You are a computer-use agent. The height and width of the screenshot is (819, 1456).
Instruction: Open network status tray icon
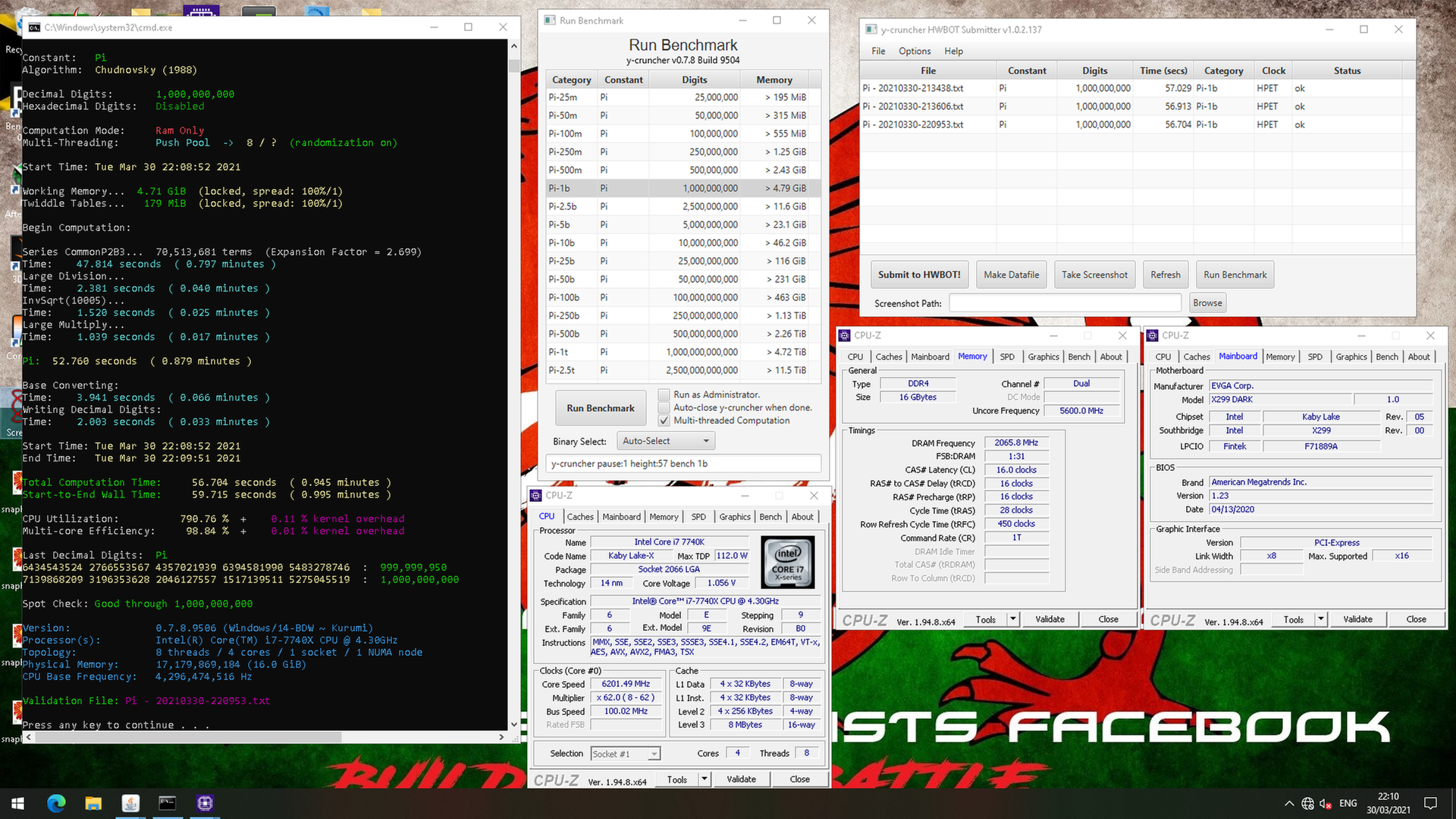click(1308, 804)
